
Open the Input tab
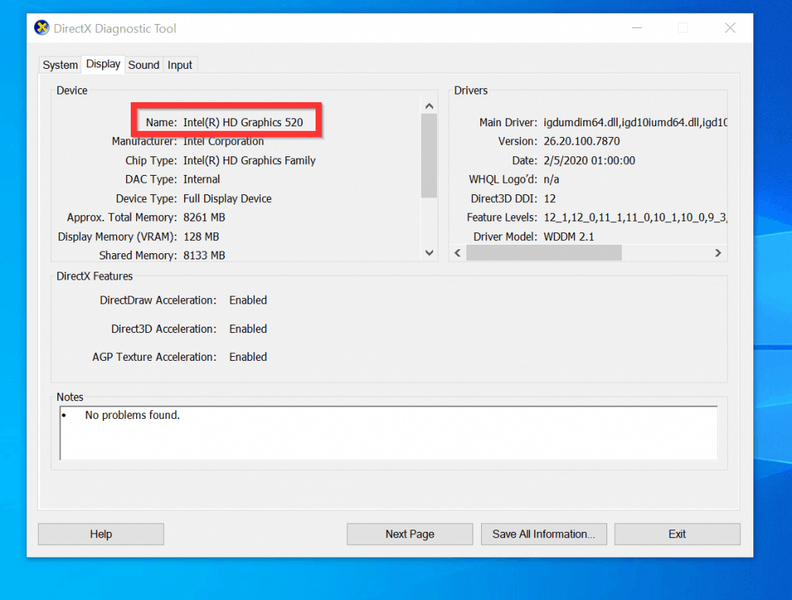[x=180, y=65]
